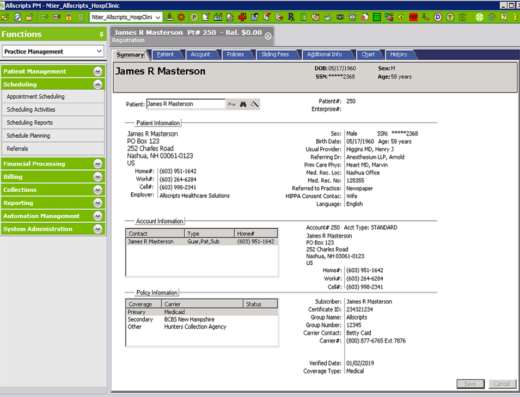Screen dimensions: 520x397
Task: Switch to the History tab
Action: 399,55
